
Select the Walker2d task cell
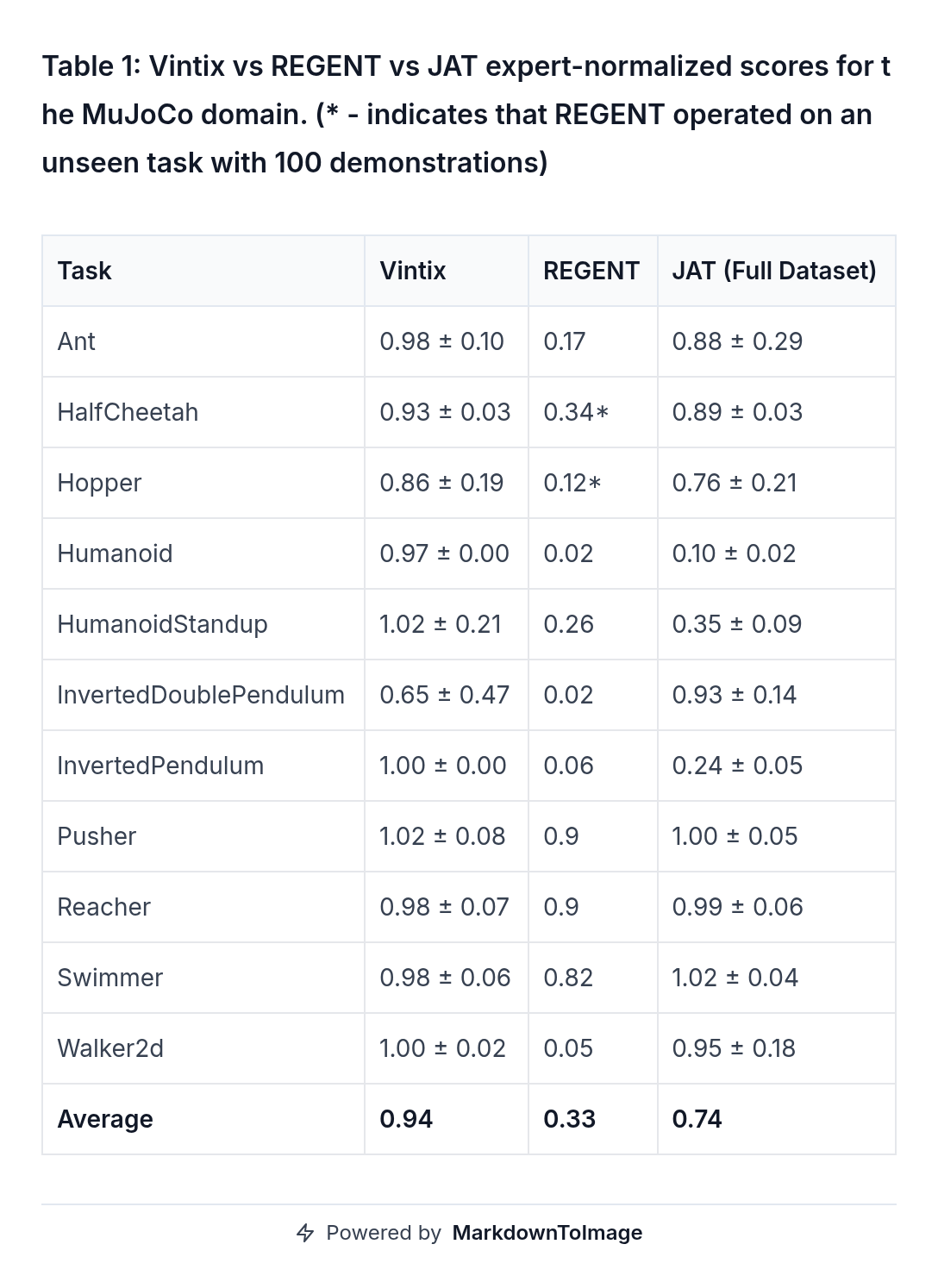pyautogui.click(x=110, y=1048)
